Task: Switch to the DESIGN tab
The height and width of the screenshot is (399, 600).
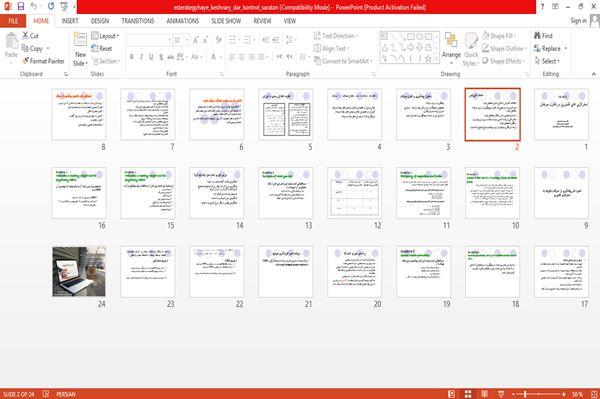Action: (x=100, y=21)
